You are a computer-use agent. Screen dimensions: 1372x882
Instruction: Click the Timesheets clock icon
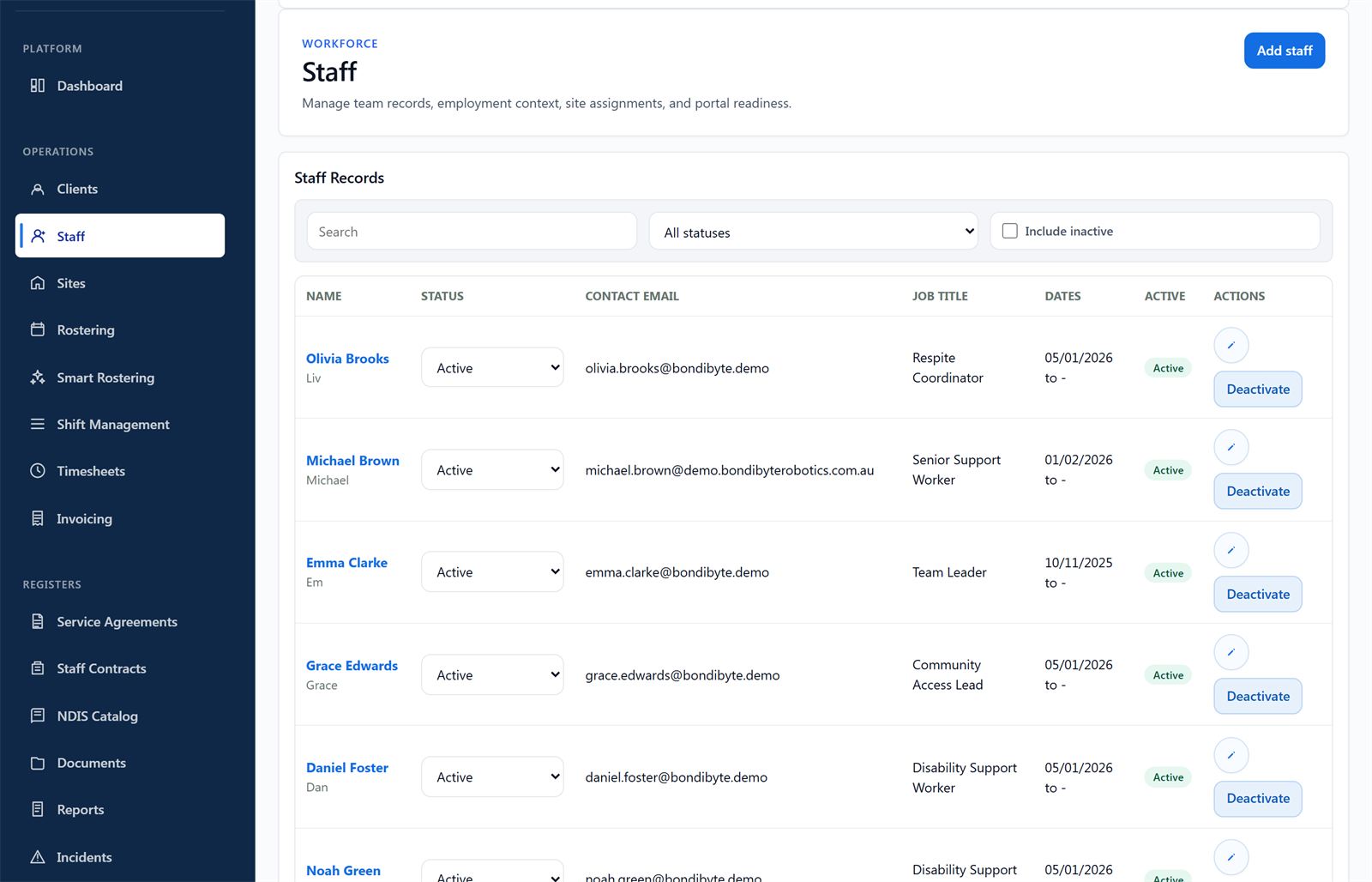pyautogui.click(x=38, y=470)
